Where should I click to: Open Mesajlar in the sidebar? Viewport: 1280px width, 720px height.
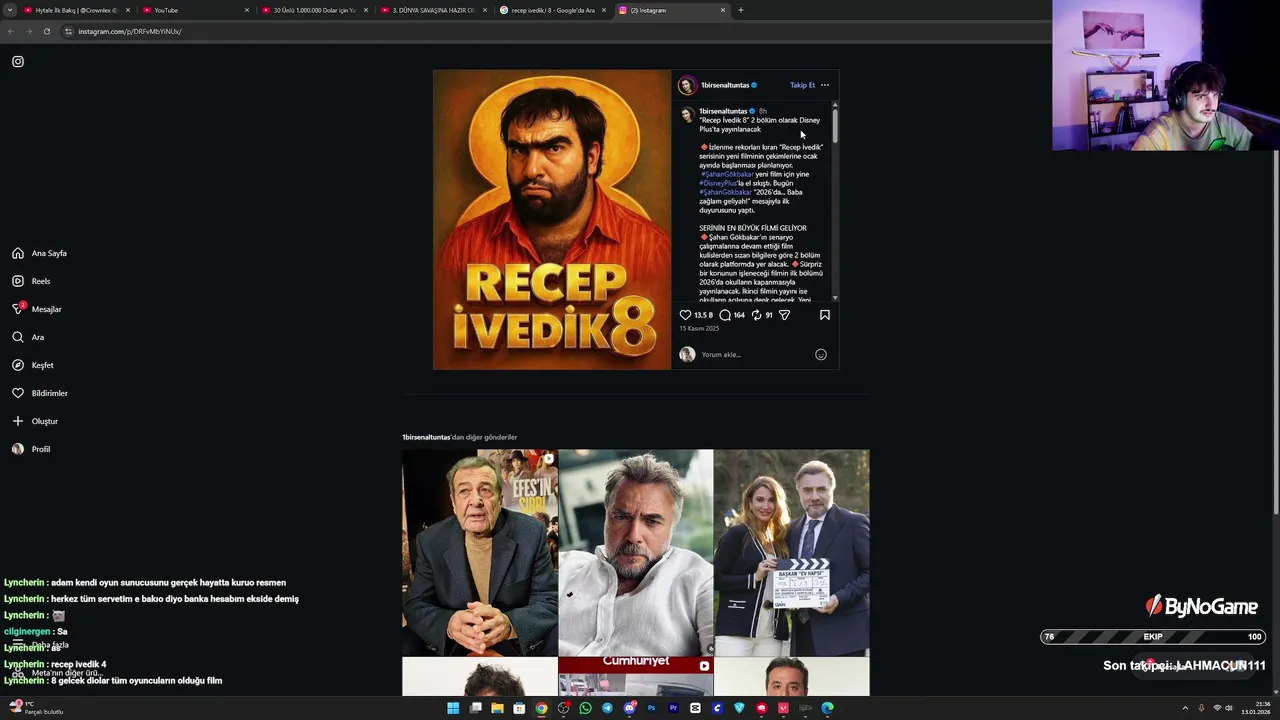37,309
